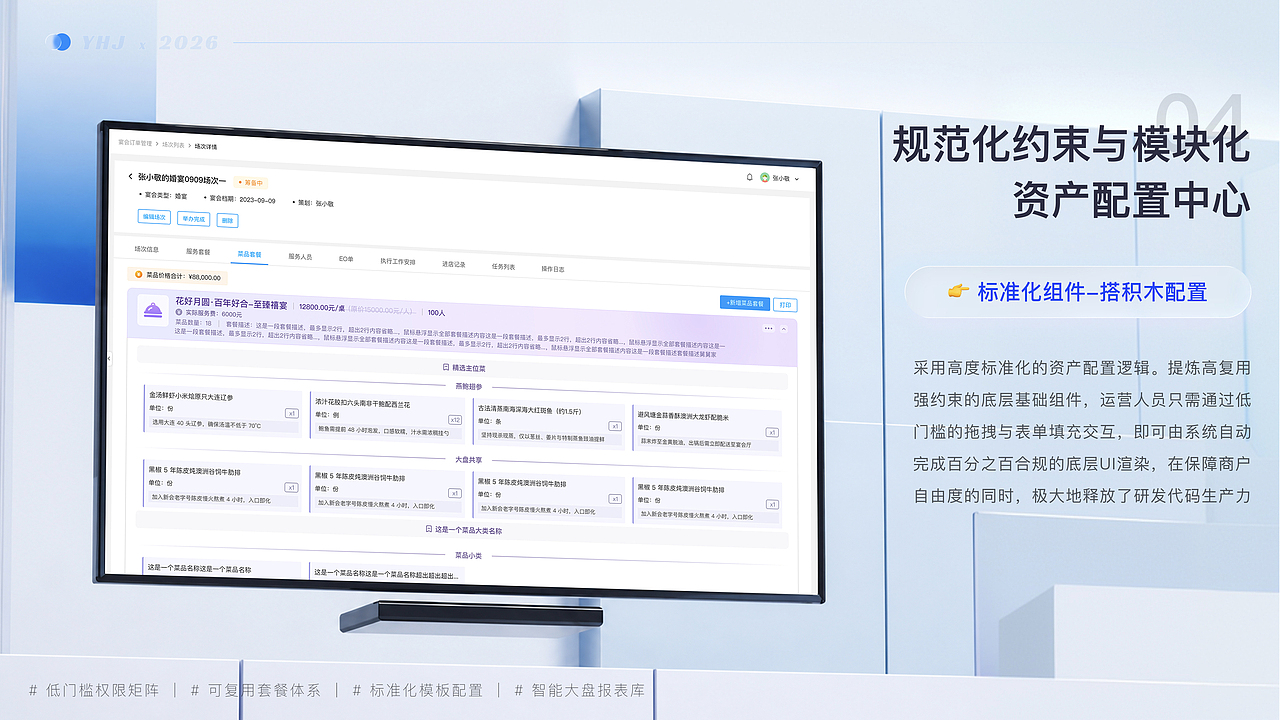Switch to the 任务列表 tab
Image resolution: width=1280 pixels, height=720 pixels.
(503, 266)
